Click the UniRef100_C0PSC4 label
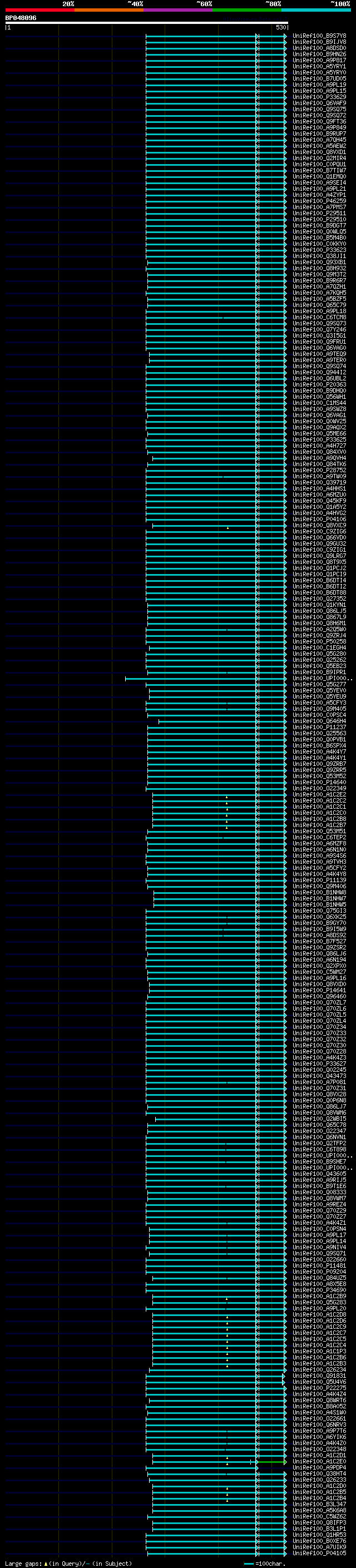The image size is (356, 1568). (x=319, y=715)
